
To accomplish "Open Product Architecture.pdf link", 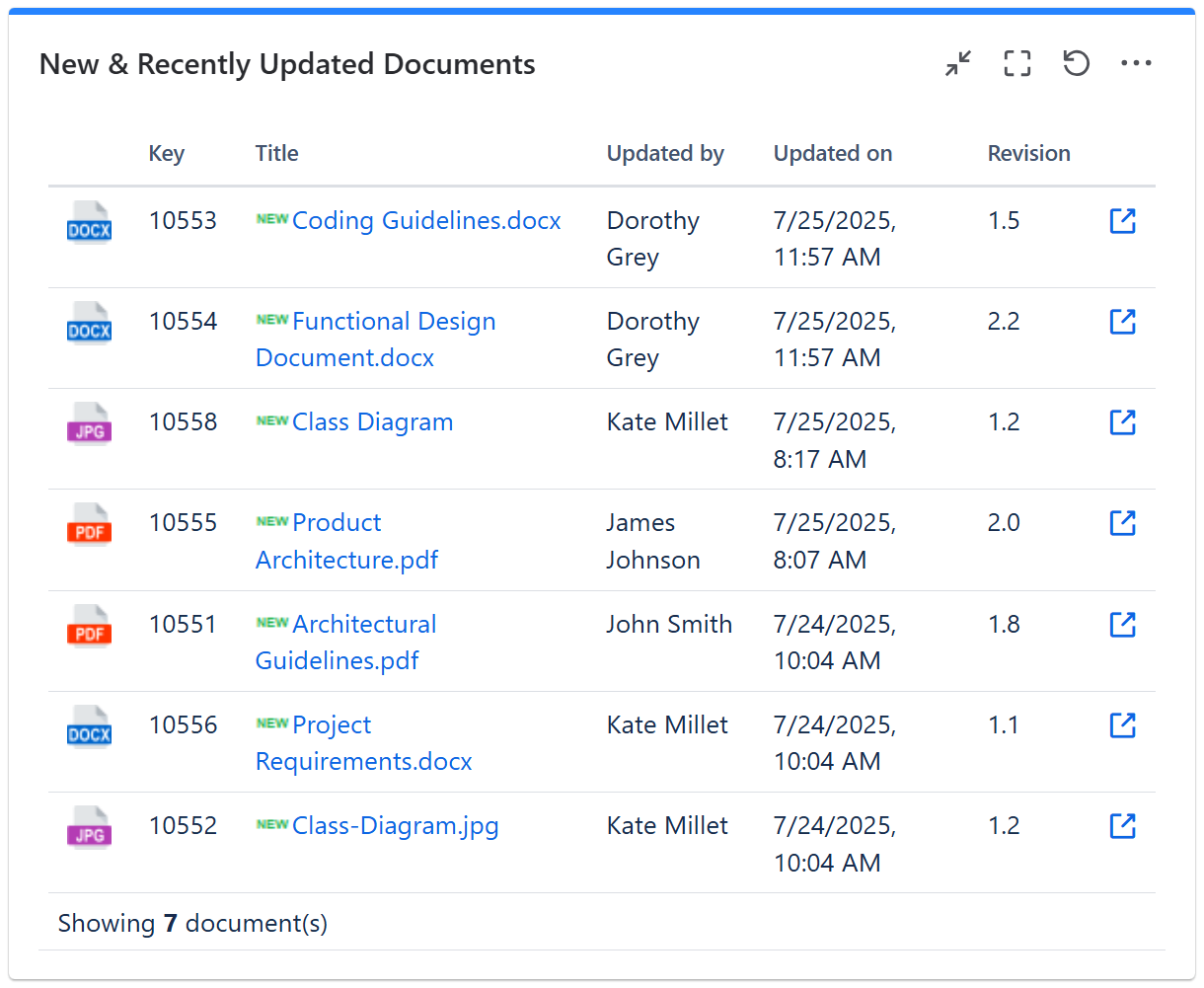I will 338,523.
